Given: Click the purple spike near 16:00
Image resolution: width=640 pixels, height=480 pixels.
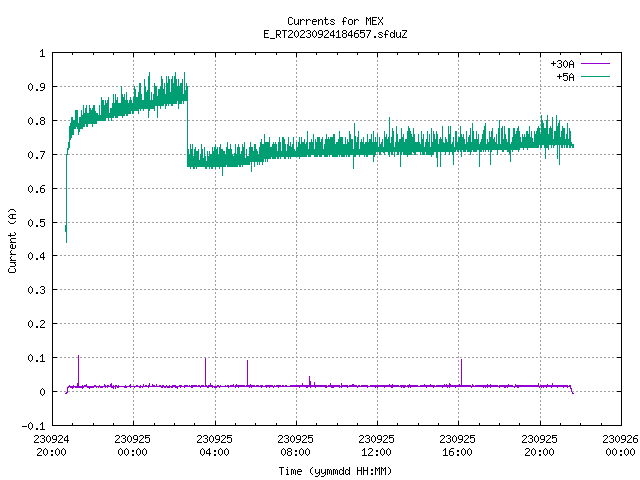Looking at the screenshot, I should (461, 372).
